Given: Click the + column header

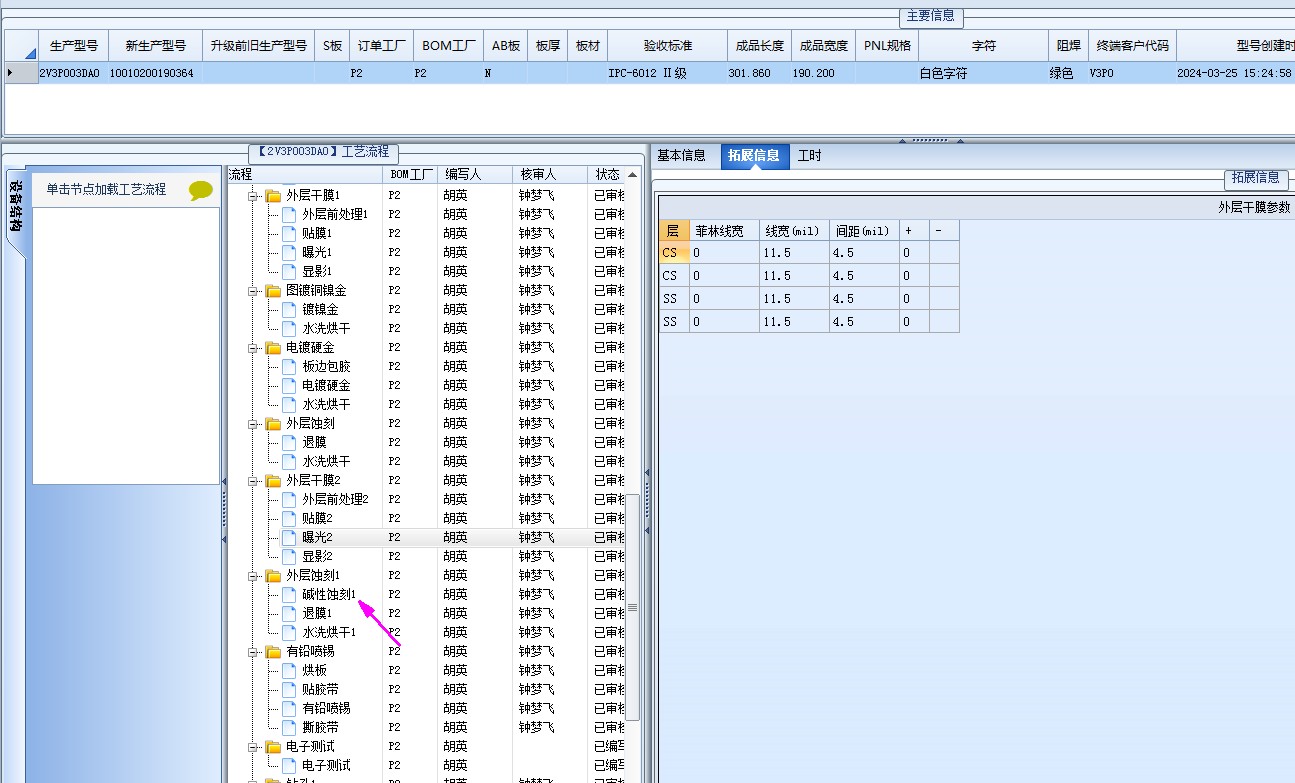Looking at the screenshot, I should pos(914,231).
